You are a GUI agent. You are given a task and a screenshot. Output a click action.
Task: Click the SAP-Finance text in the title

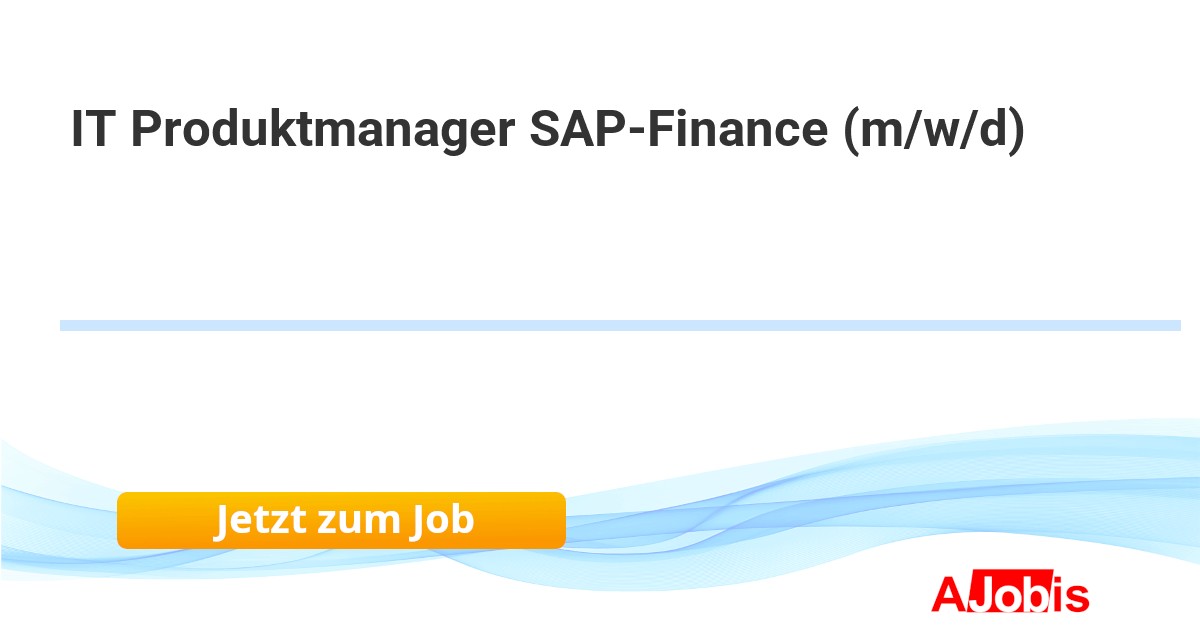click(679, 131)
